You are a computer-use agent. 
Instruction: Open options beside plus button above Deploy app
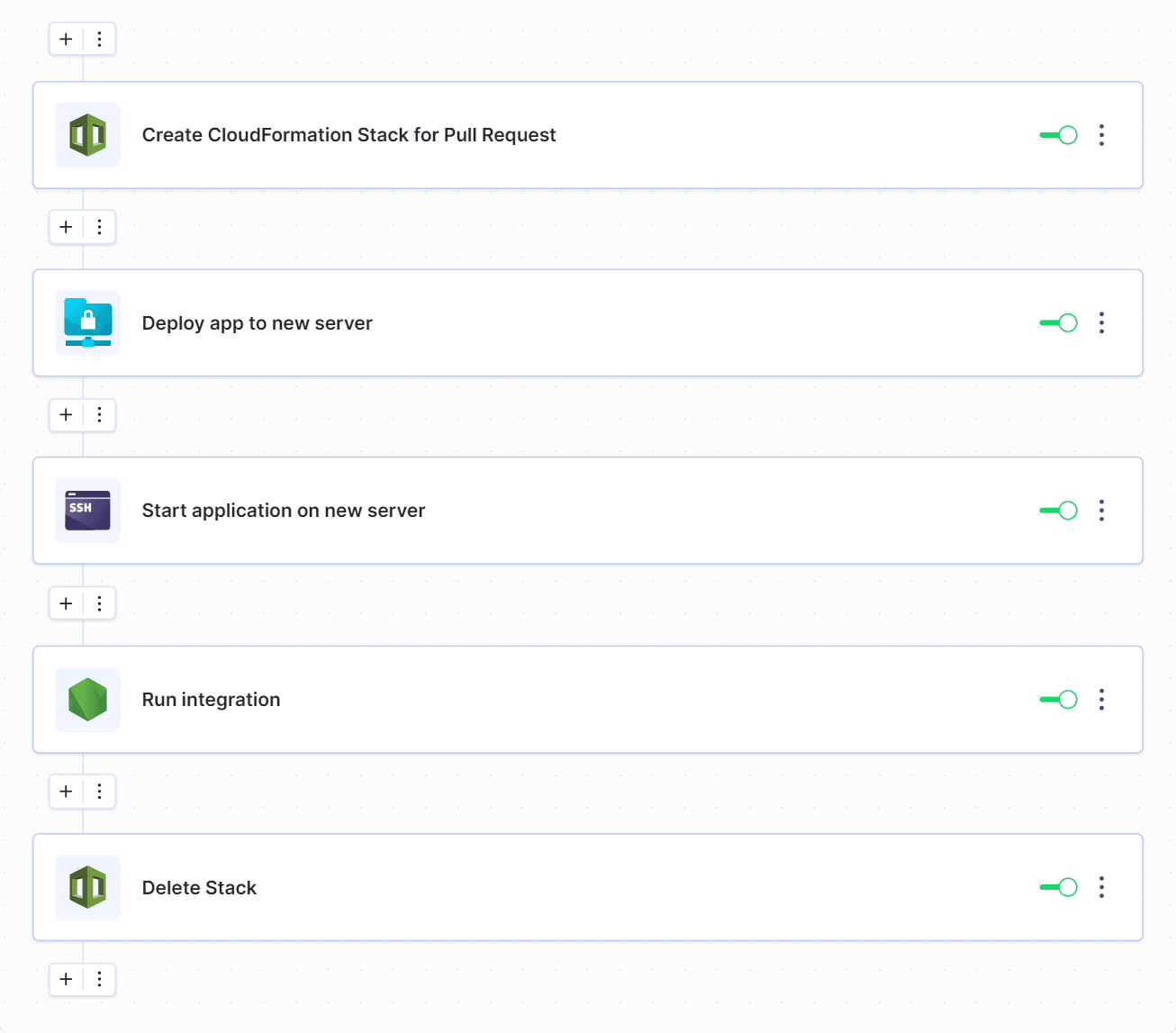99,227
